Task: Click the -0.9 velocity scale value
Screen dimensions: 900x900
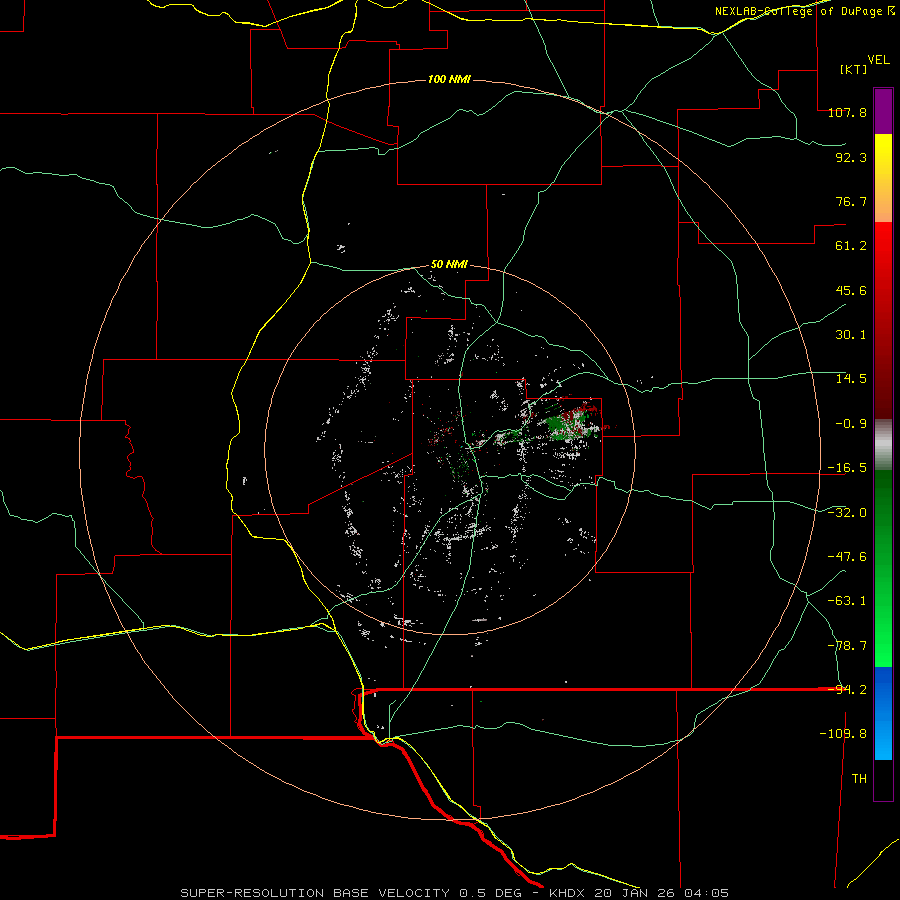Action: [x=847, y=424]
